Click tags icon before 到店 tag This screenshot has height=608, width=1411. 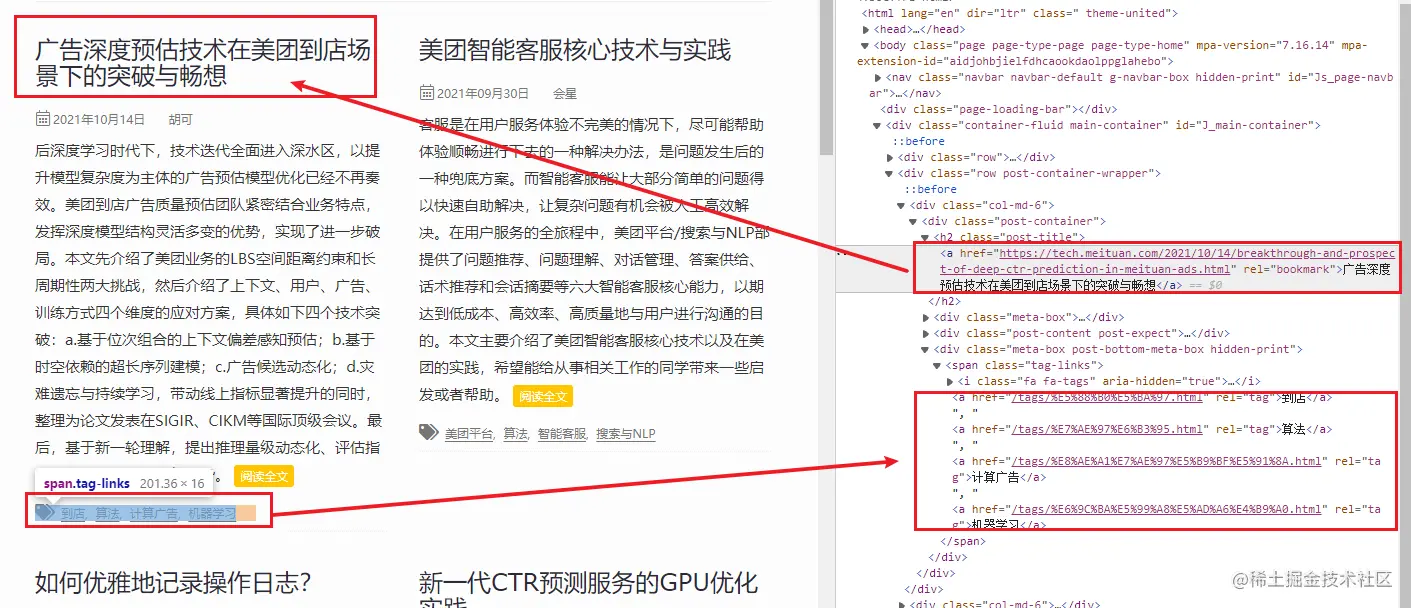(45, 513)
